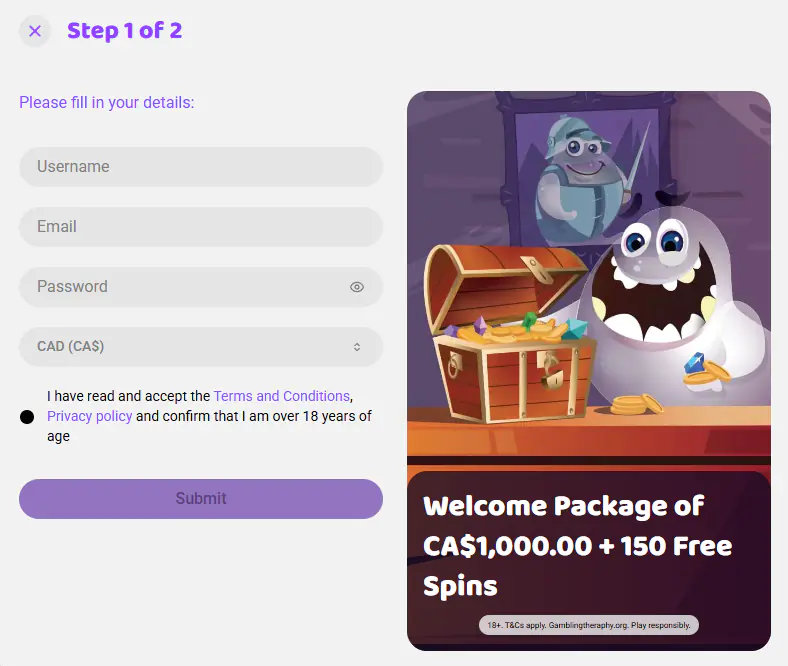This screenshot has height=666, width=788.
Task: Open the Privacy policy link
Action: click(x=89, y=416)
